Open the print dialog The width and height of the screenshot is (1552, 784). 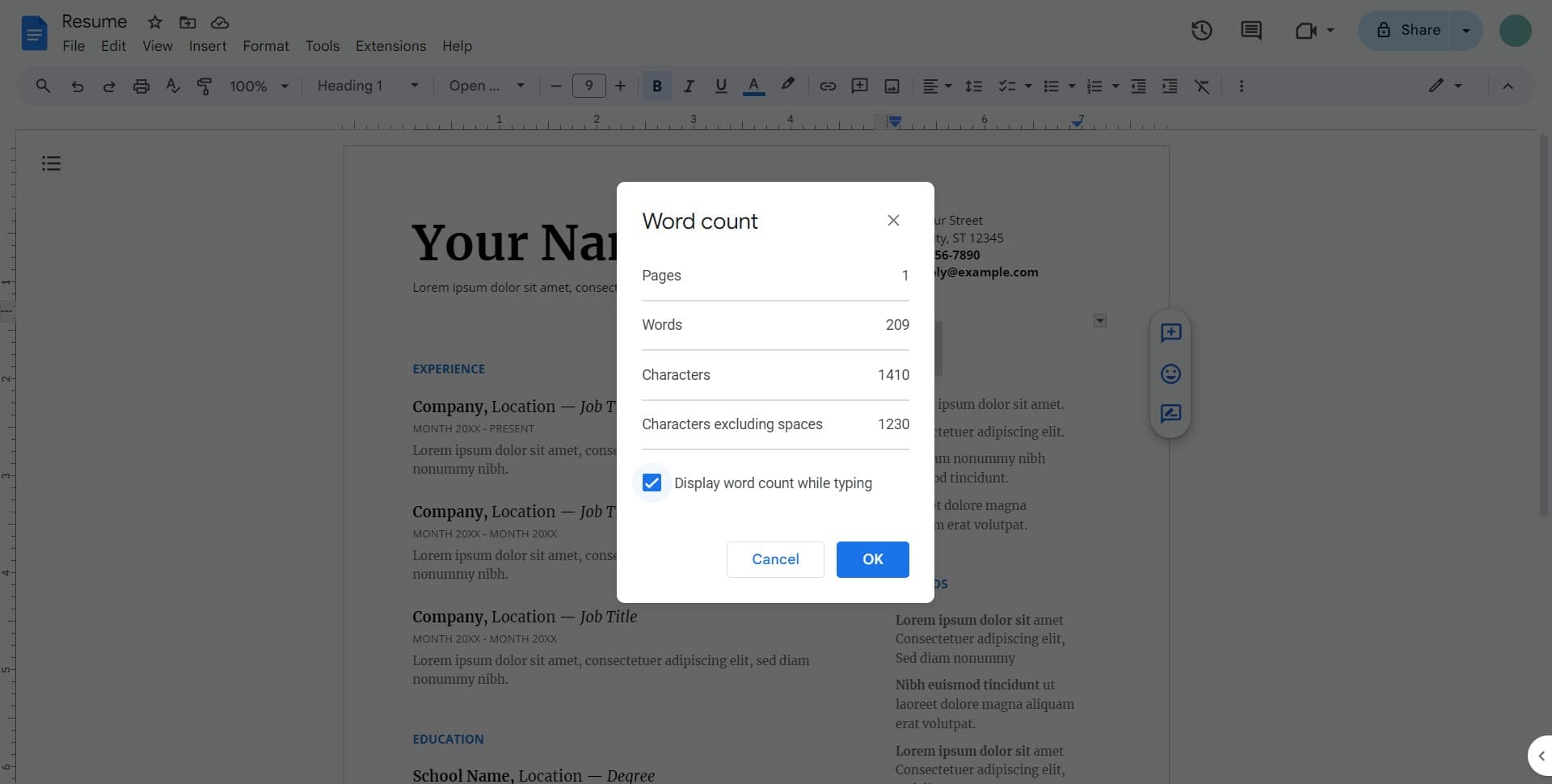pos(141,86)
